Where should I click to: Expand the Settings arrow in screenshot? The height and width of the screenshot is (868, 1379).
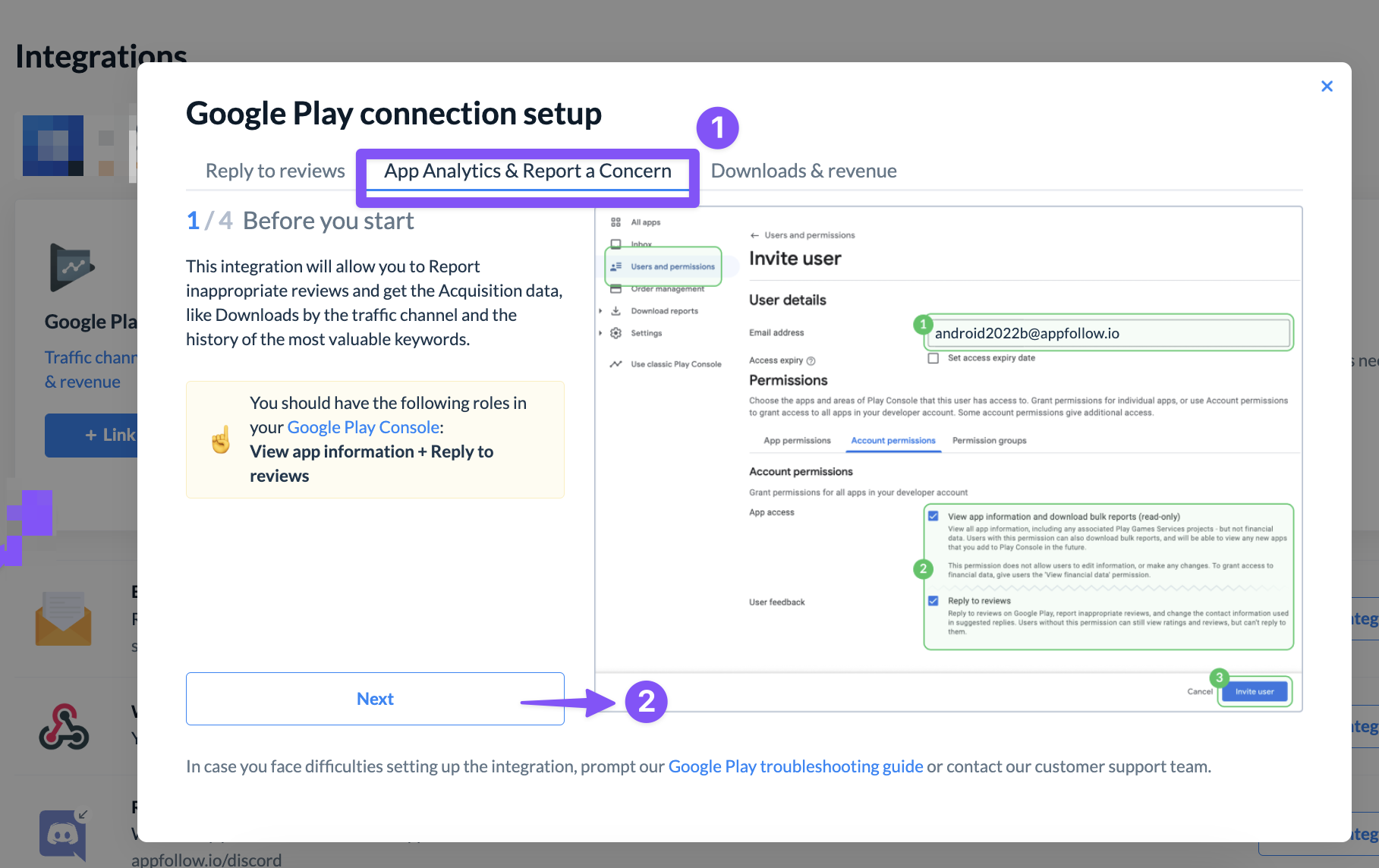click(x=600, y=333)
